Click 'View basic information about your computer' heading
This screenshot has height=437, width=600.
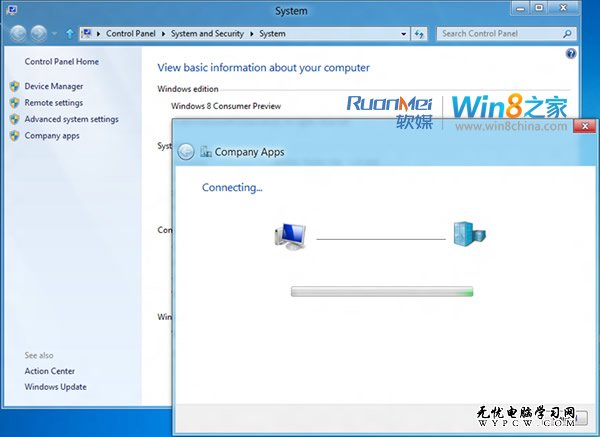(x=263, y=68)
